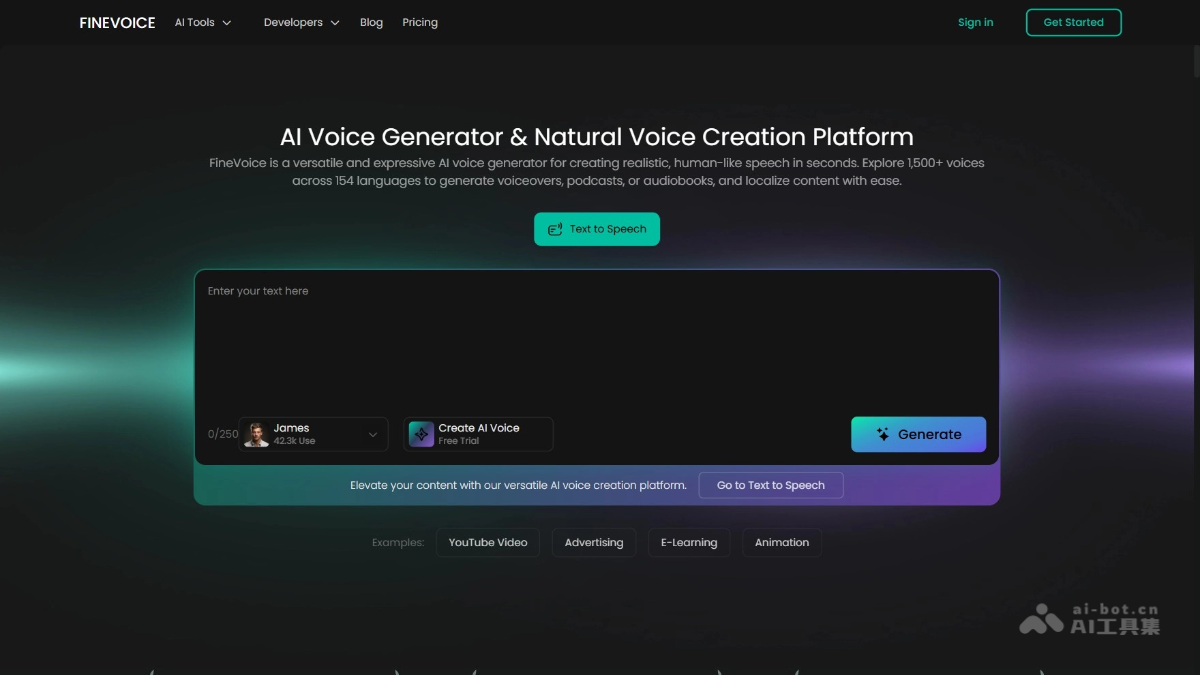
Task: Click Go to Text to Speech button
Action: (x=771, y=485)
